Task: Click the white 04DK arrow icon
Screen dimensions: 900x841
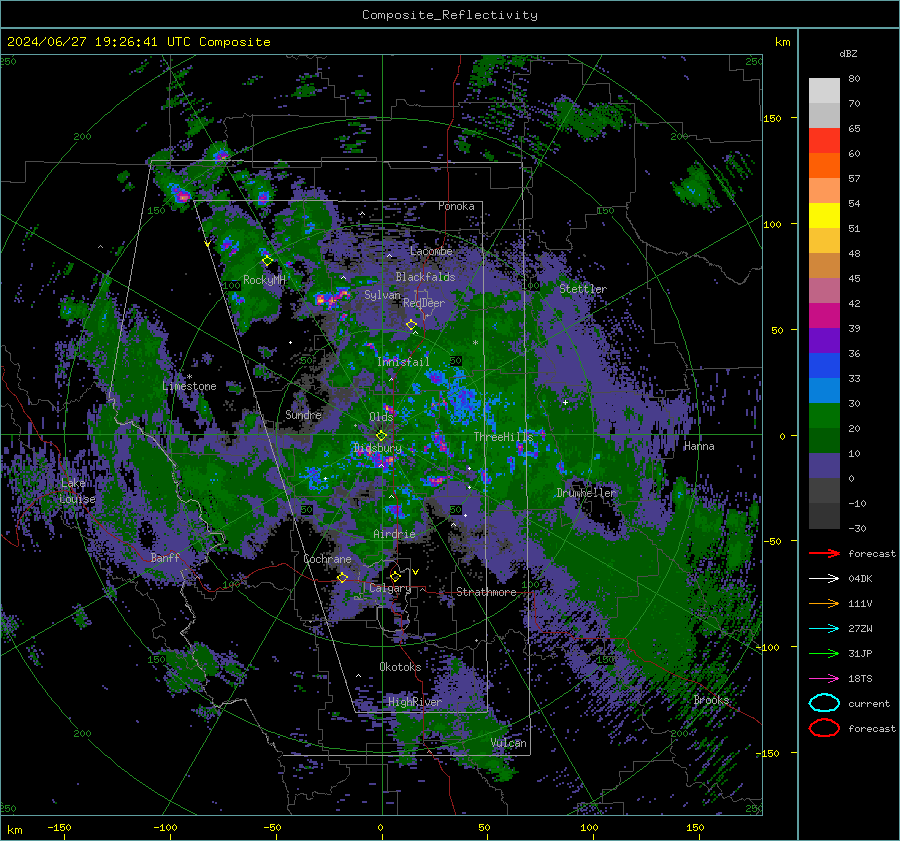Action: [824, 578]
